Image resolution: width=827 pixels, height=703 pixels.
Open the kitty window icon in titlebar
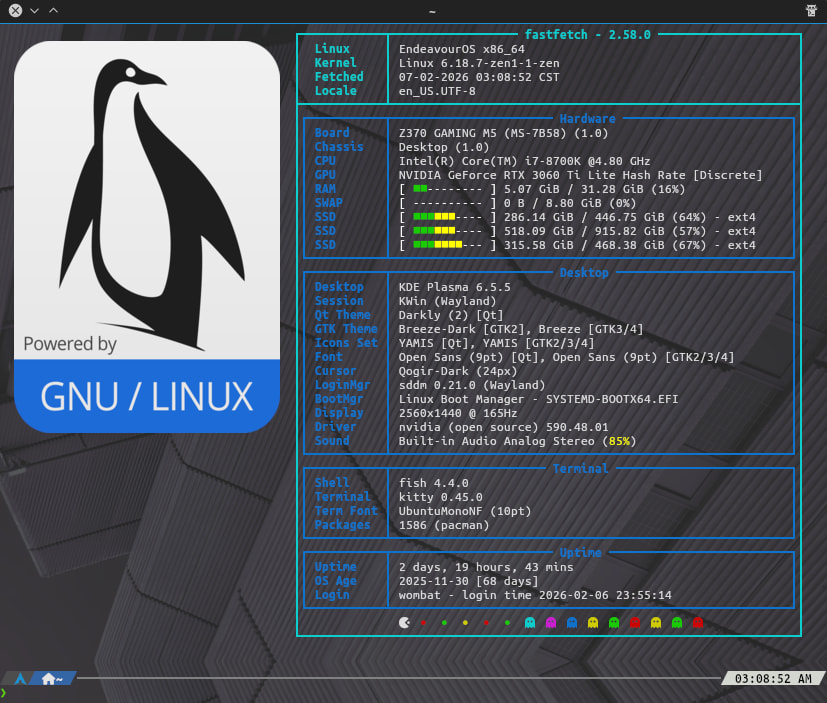pyautogui.click(x=811, y=10)
